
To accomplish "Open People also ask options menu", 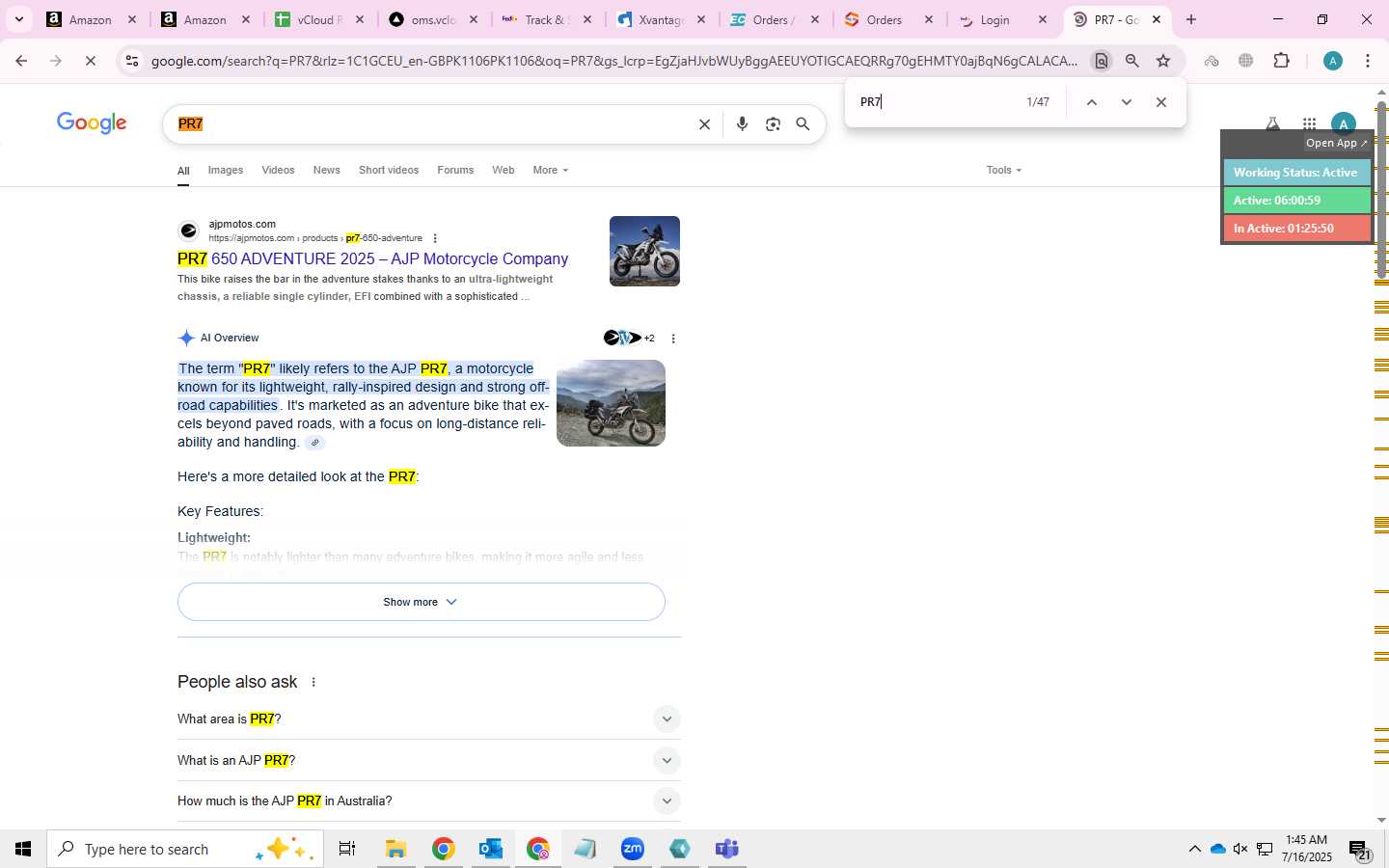I will [313, 682].
